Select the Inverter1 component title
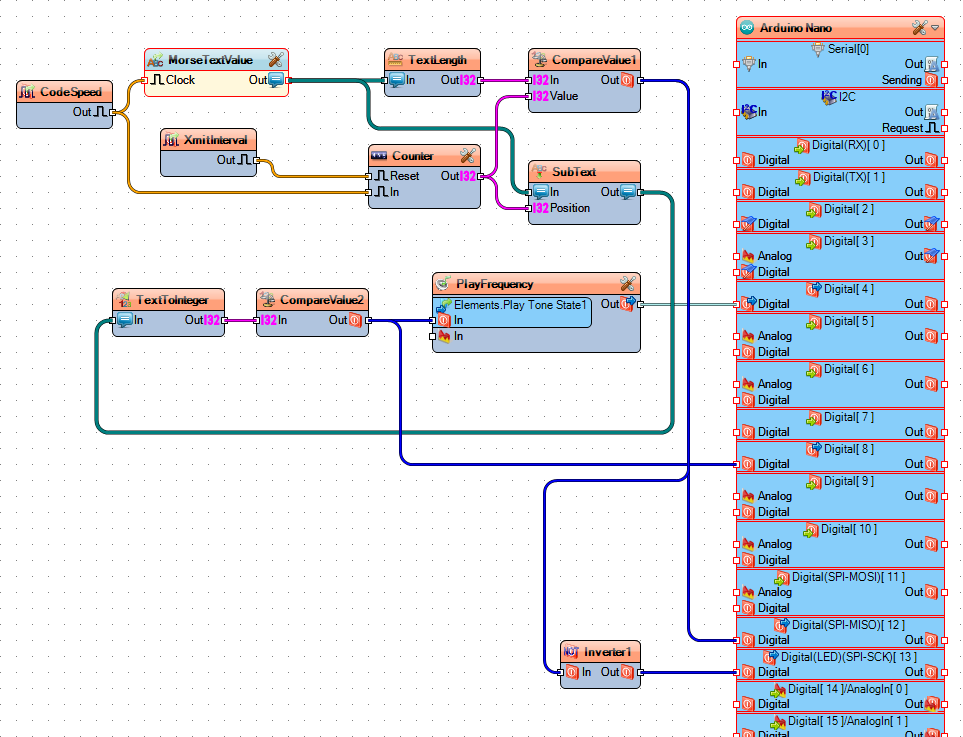The image size is (963, 737). [607, 652]
